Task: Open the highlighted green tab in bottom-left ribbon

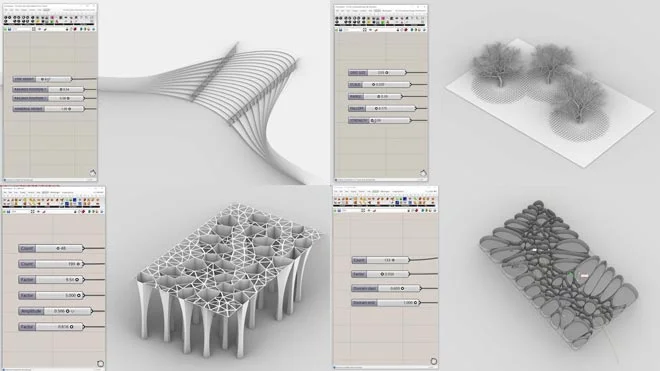Action: (x=45, y=192)
